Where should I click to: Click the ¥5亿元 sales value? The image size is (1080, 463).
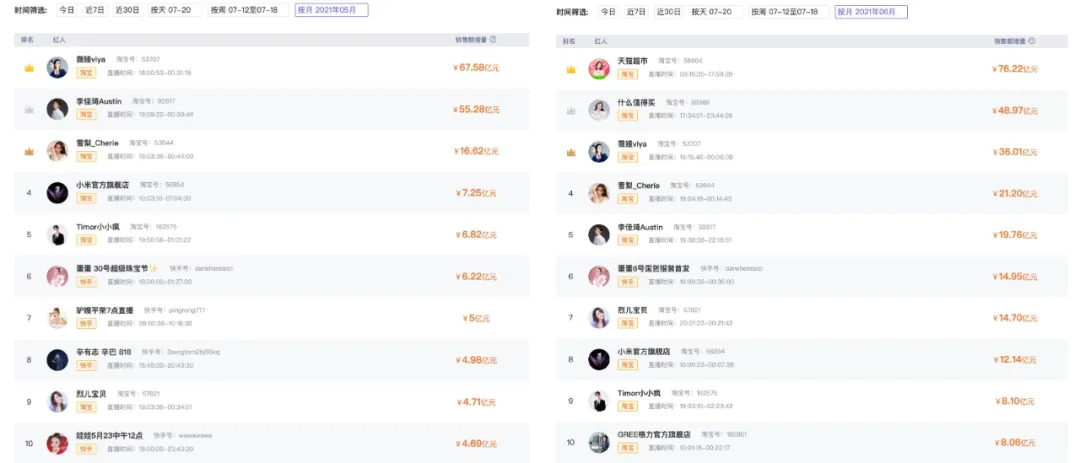click(x=476, y=318)
